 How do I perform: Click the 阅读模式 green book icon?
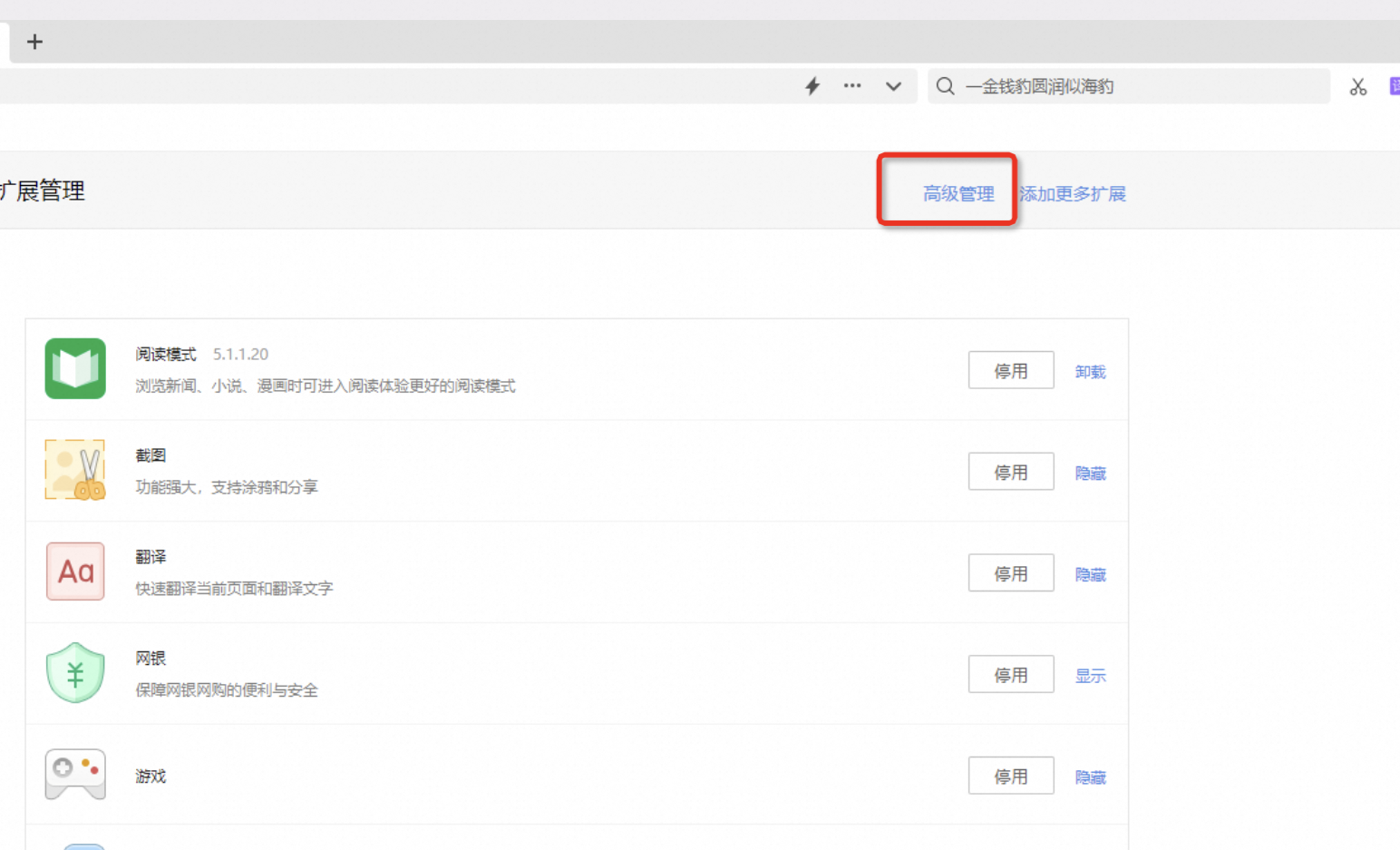[75, 368]
